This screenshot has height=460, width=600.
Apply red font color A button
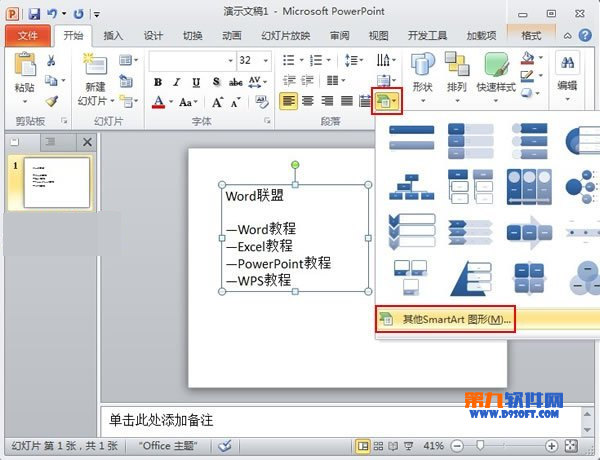(x=158, y=102)
